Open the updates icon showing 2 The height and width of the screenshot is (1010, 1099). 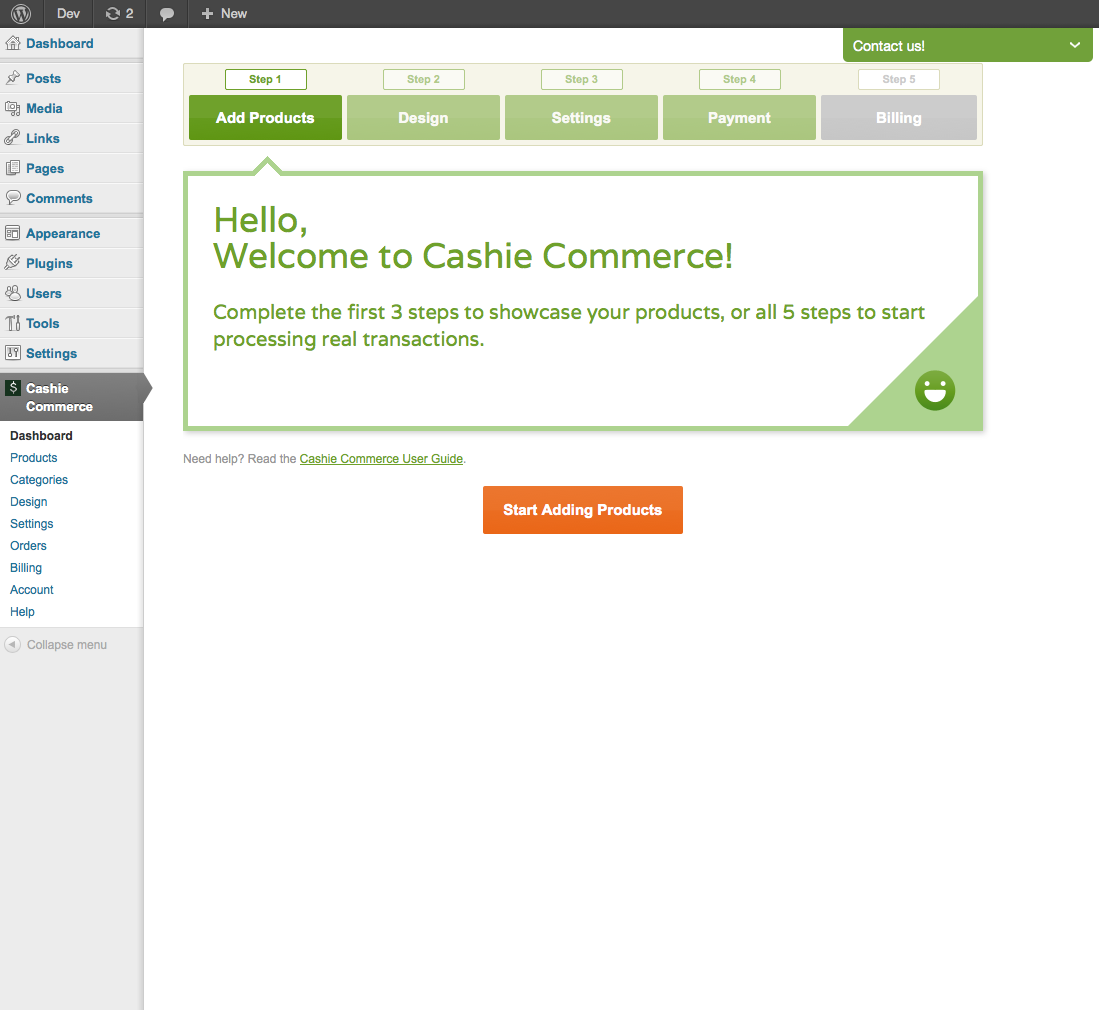click(119, 13)
